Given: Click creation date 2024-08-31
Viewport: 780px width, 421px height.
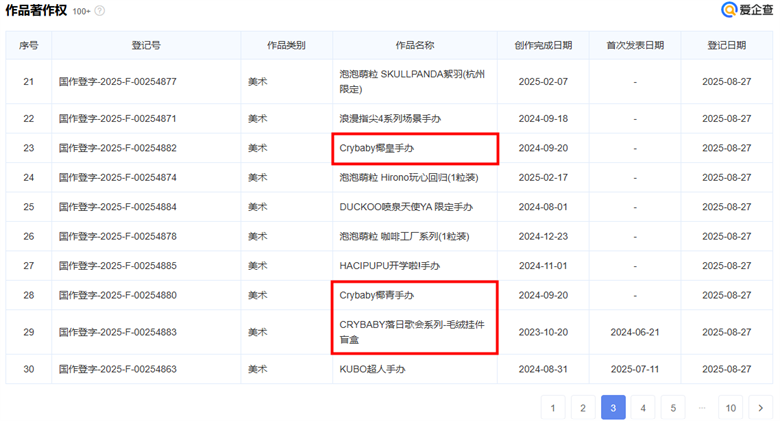Looking at the screenshot, I should pos(543,369).
